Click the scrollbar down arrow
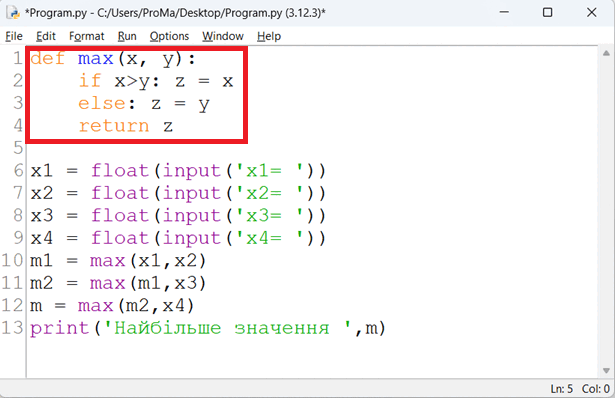 coord(606,371)
